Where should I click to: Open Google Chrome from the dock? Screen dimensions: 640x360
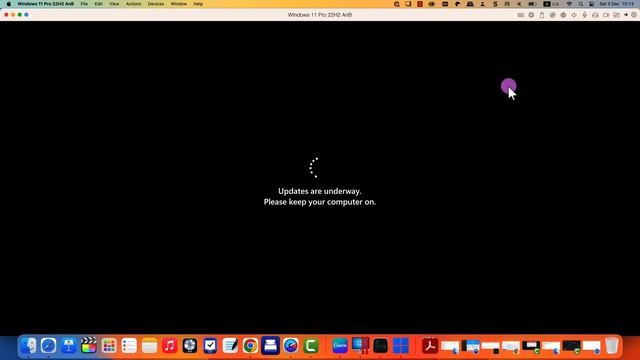click(250, 346)
